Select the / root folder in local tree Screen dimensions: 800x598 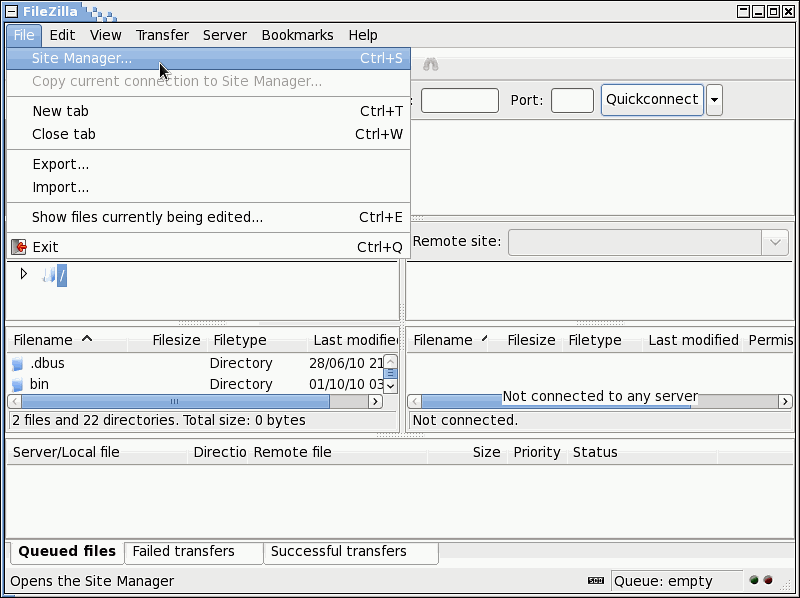(62, 276)
